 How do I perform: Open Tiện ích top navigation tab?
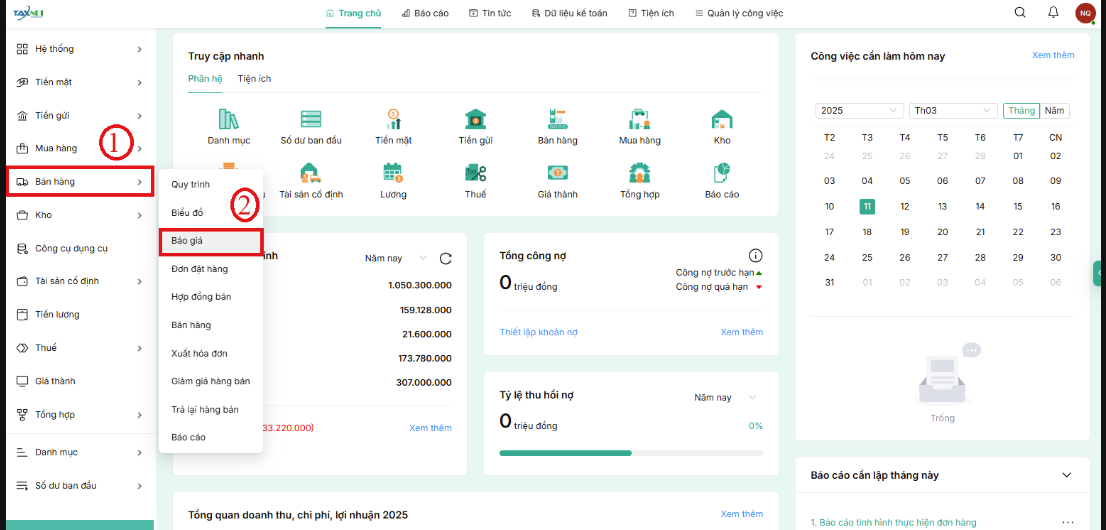click(x=651, y=13)
